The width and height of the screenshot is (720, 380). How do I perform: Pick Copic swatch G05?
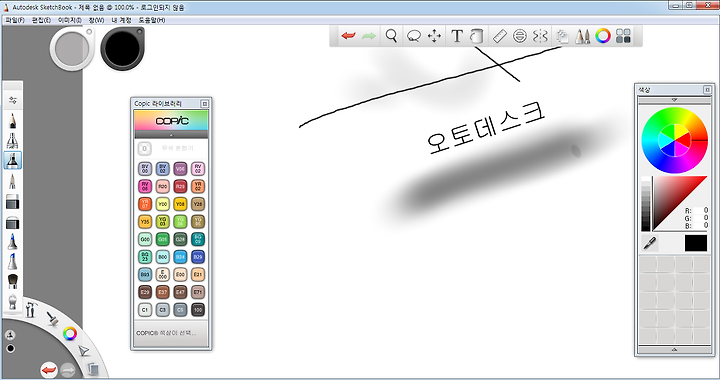(163, 239)
